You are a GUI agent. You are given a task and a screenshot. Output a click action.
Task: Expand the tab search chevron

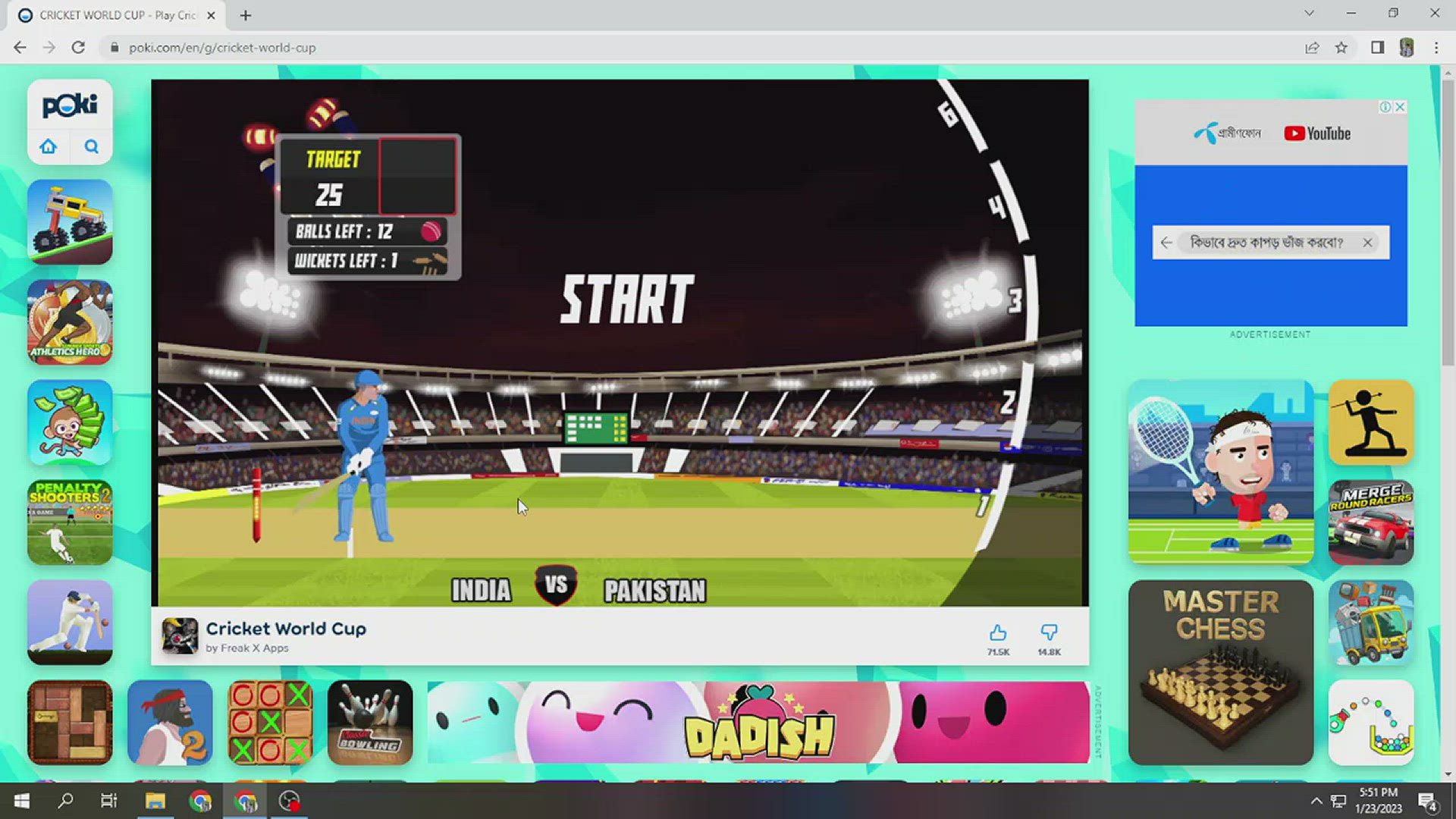[1309, 14]
